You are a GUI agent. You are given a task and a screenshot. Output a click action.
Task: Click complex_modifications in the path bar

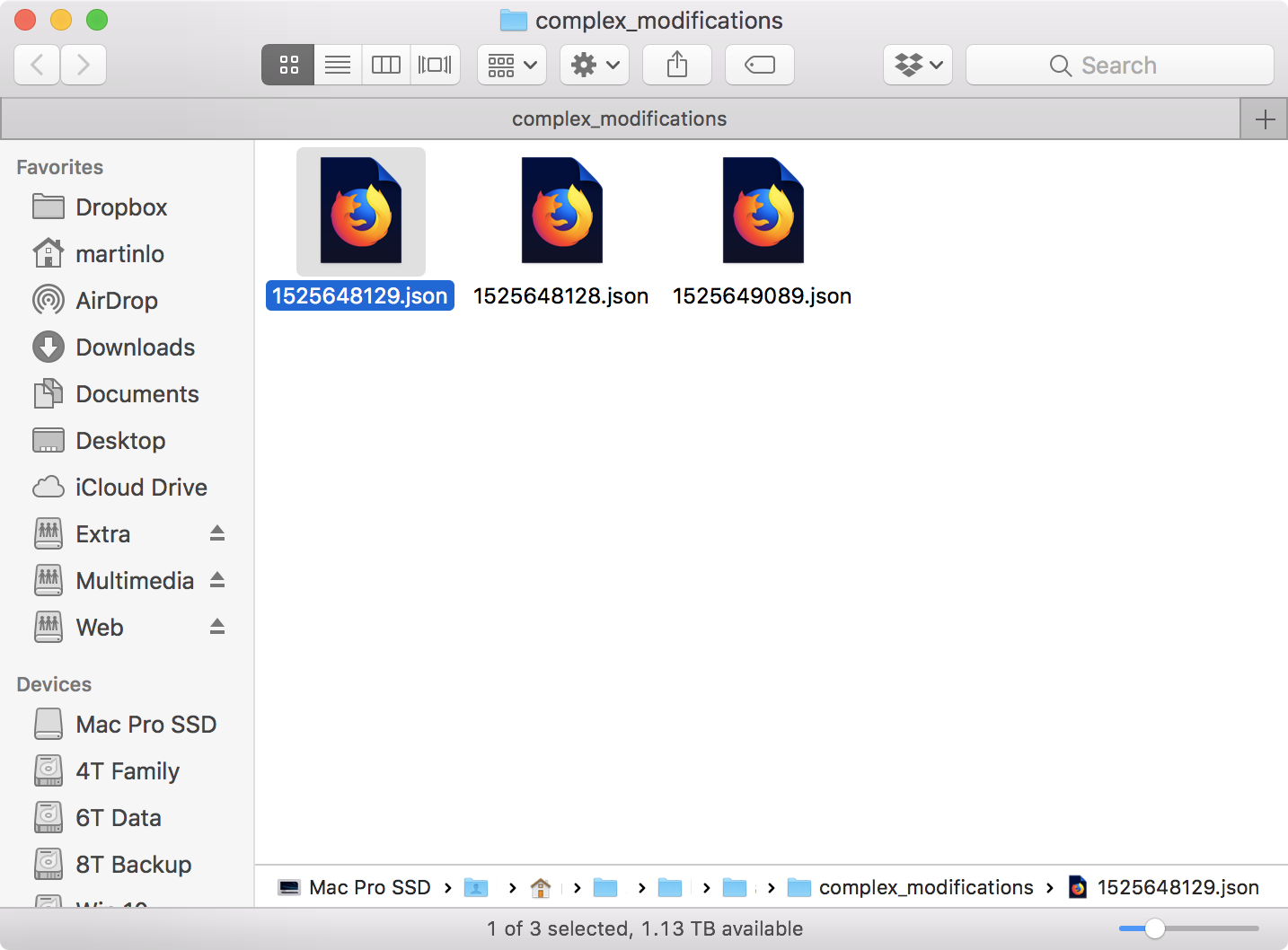(910, 888)
